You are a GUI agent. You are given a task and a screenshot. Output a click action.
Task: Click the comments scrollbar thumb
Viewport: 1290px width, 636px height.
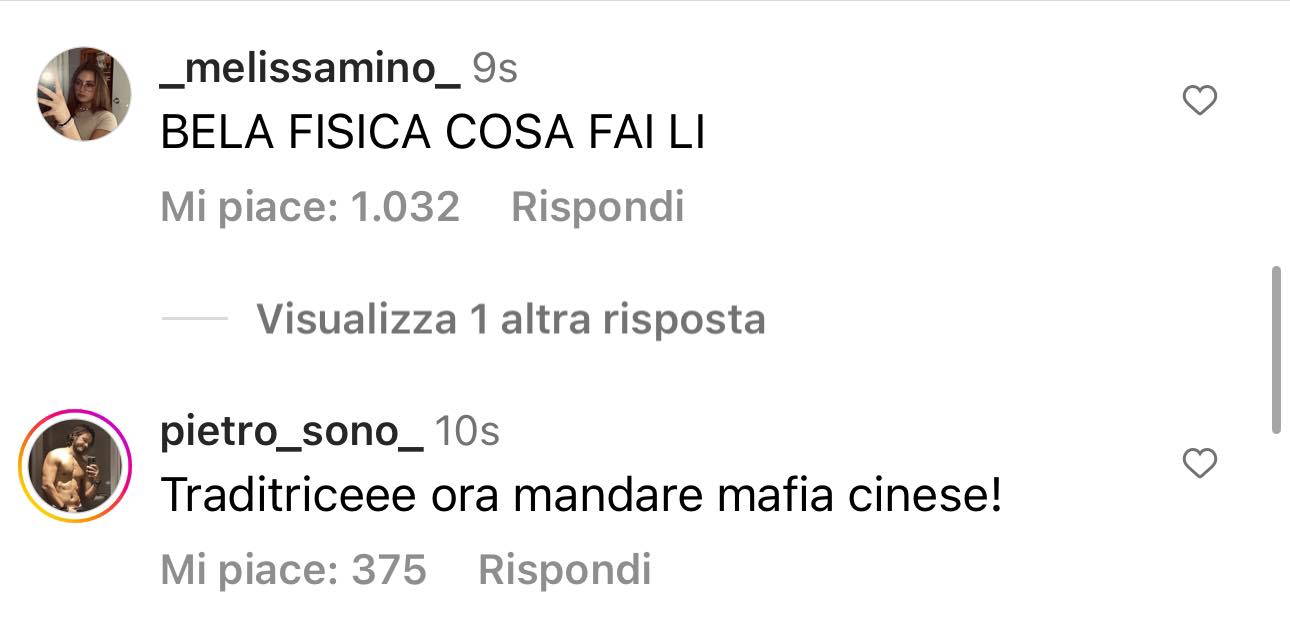1275,350
